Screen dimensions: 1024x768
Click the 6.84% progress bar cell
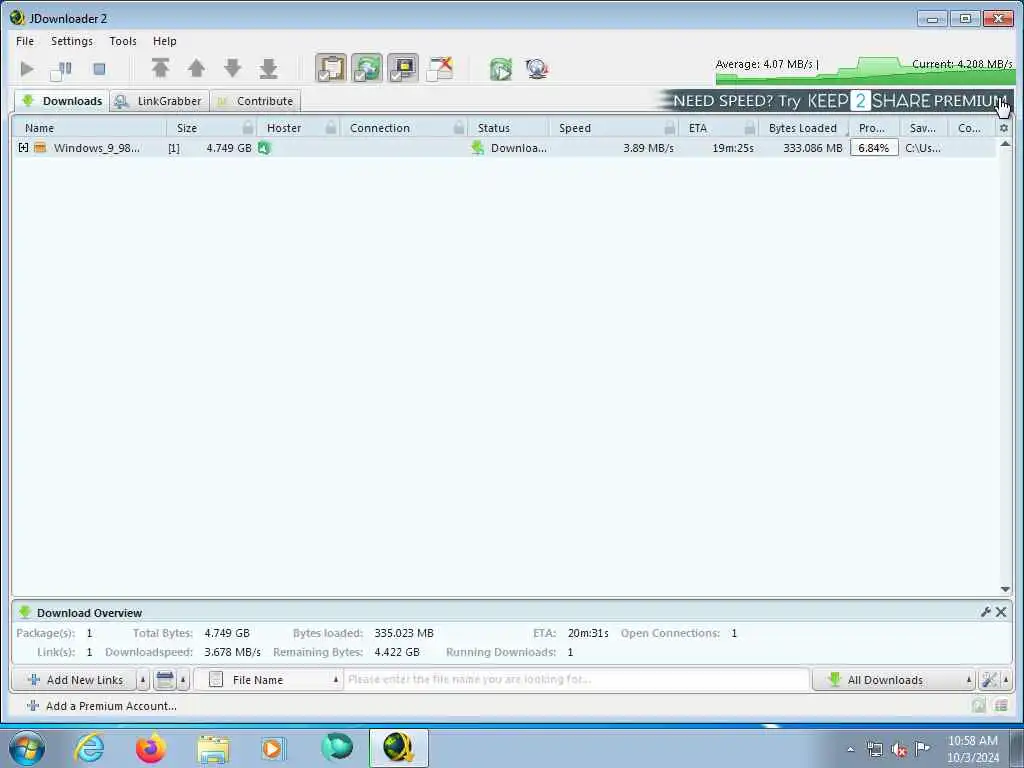coord(874,148)
